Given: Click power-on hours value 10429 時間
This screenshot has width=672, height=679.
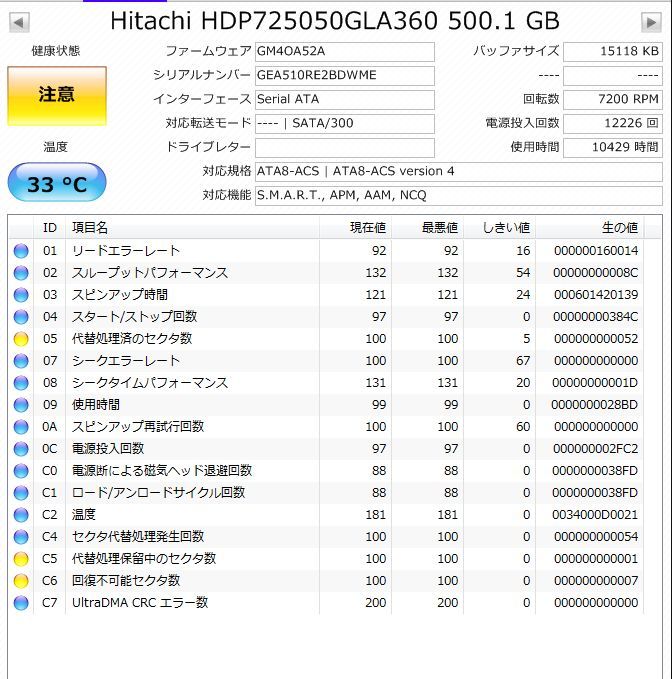Looking at the screenshot, I should pos(613,148).
